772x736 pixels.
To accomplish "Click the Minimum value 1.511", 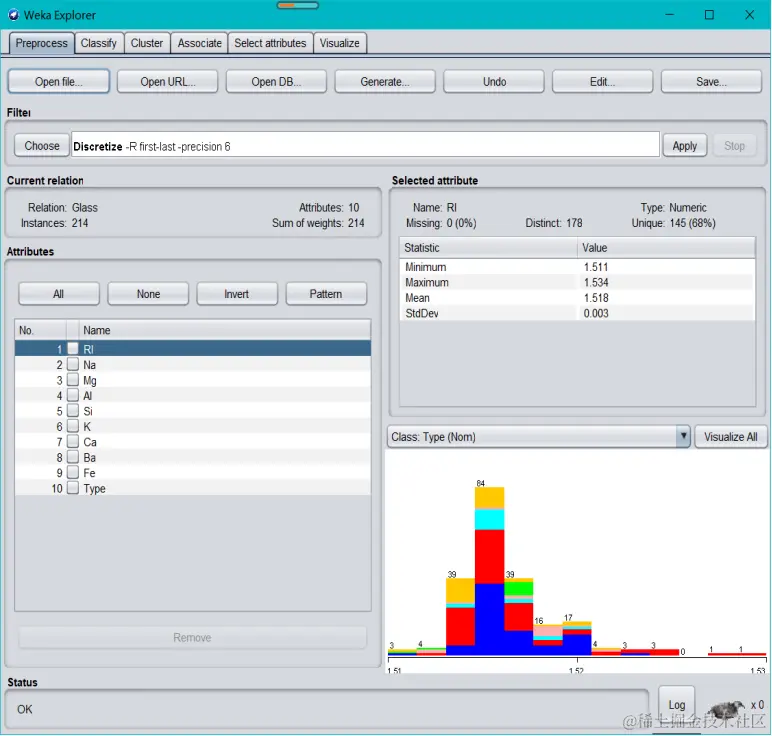I will 596,267.
